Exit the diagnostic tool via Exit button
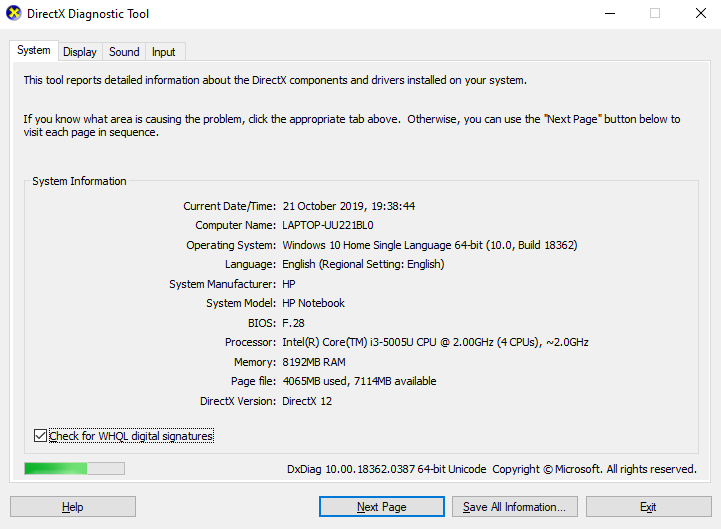This screenshot has width=721, height=529. 648,507
